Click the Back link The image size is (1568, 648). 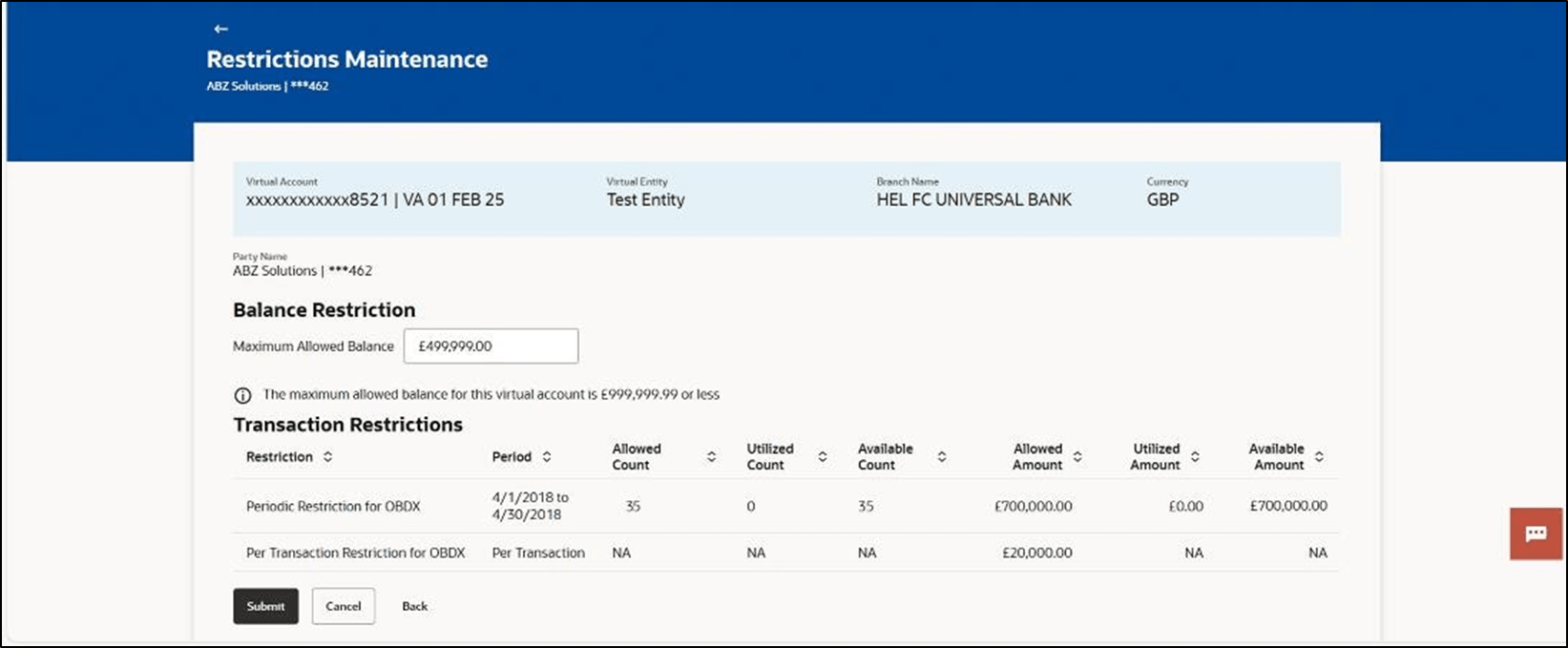pos(415,606)
